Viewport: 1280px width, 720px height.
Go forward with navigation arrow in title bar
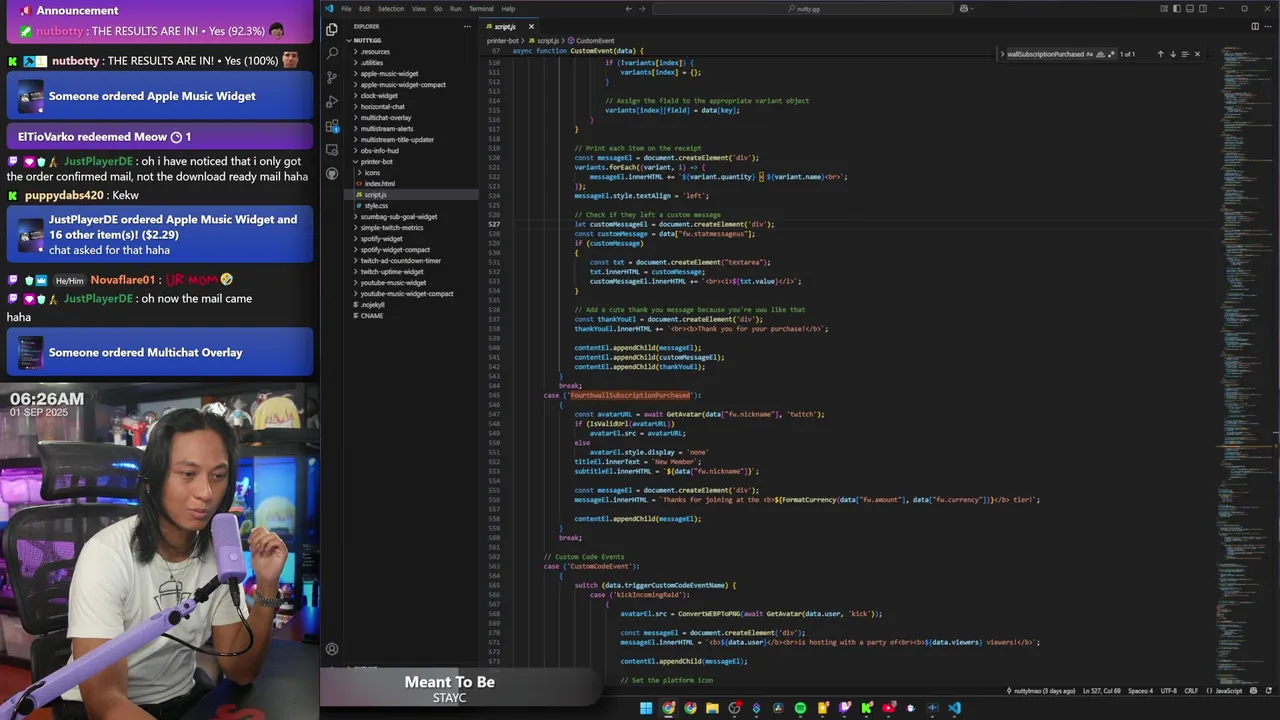coord(642,8)
